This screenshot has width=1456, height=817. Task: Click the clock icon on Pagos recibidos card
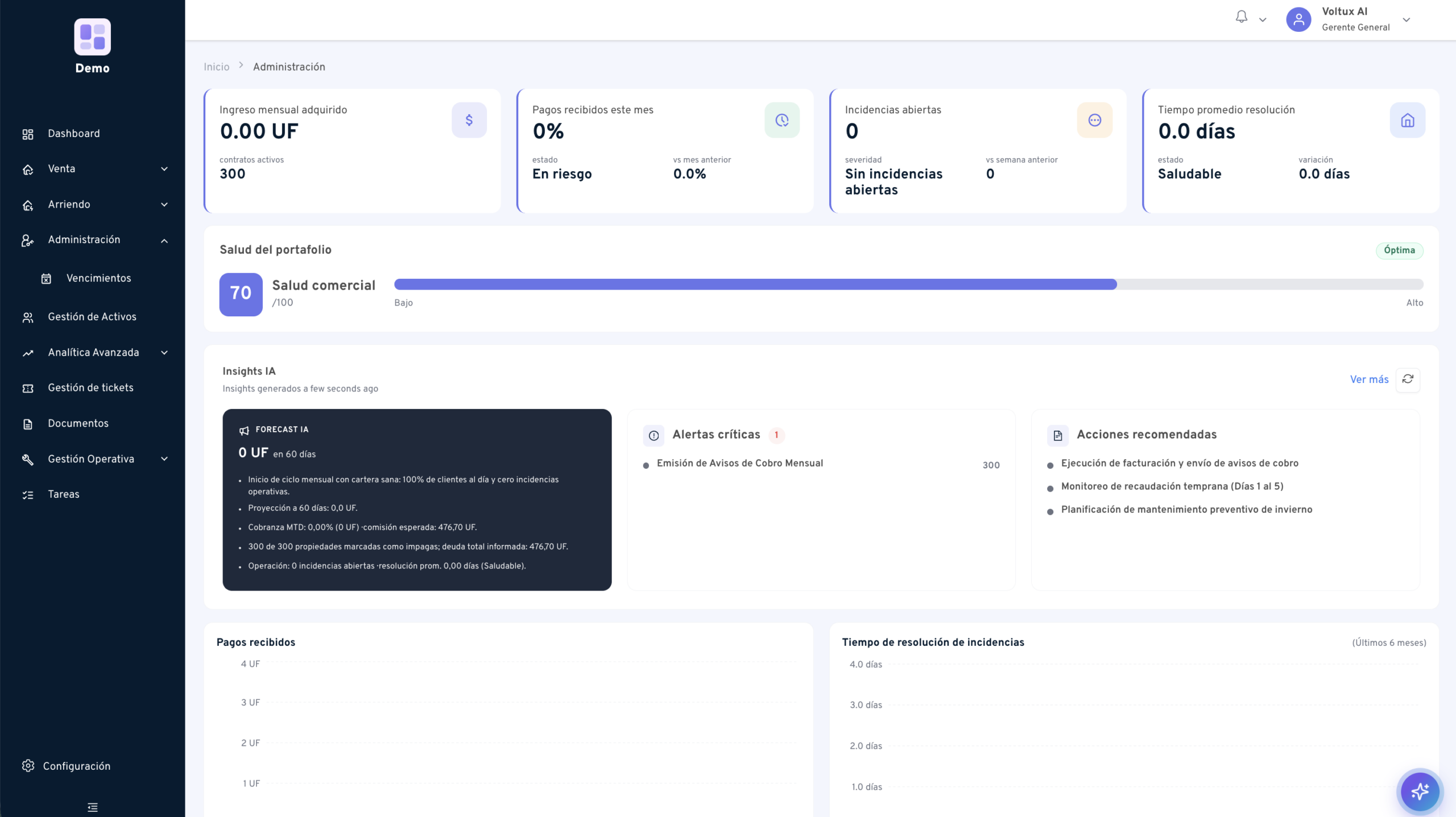click(x=782, y=120)
